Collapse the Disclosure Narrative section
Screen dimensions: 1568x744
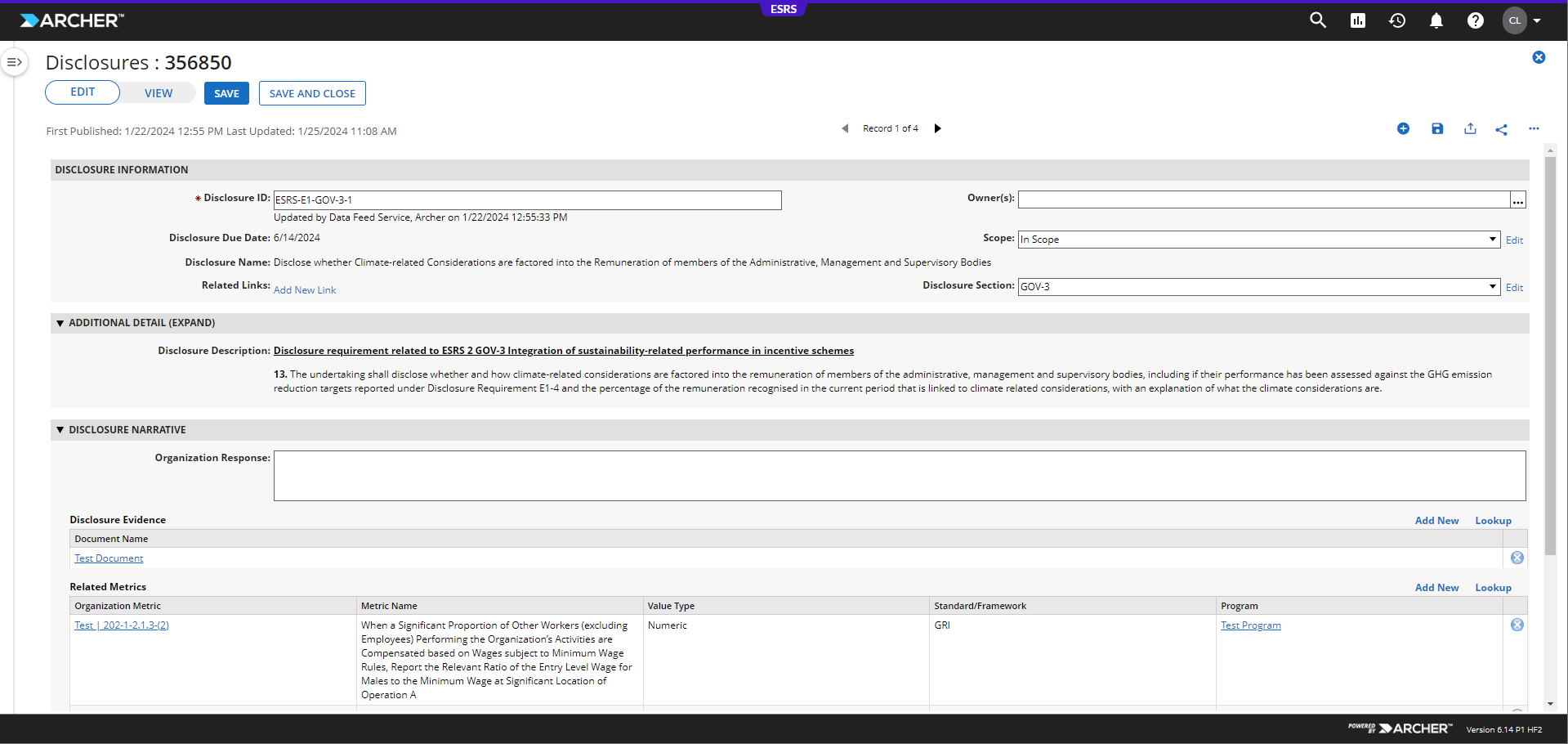pos(60,429)
